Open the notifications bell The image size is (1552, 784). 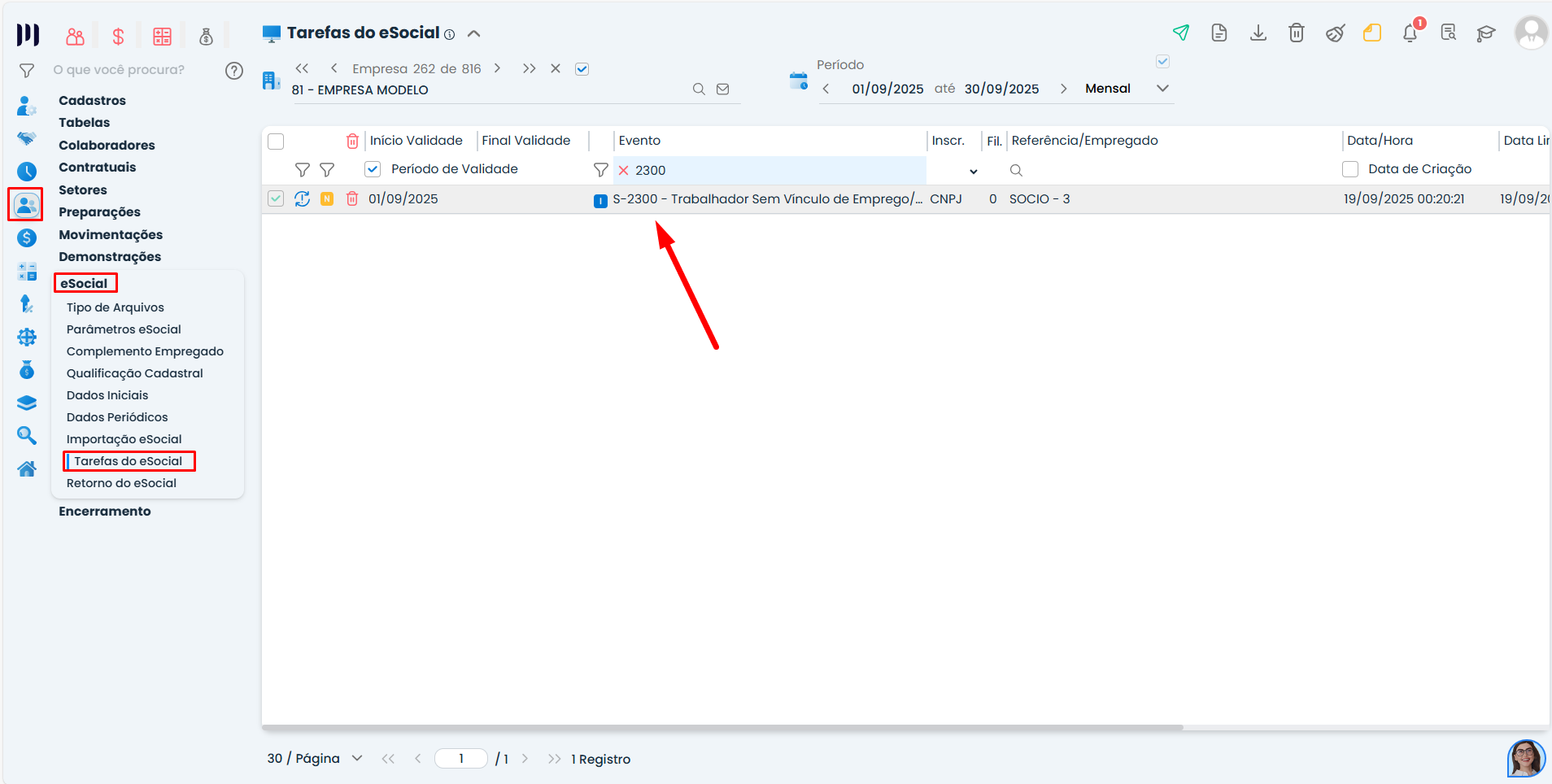(1411, 33)
